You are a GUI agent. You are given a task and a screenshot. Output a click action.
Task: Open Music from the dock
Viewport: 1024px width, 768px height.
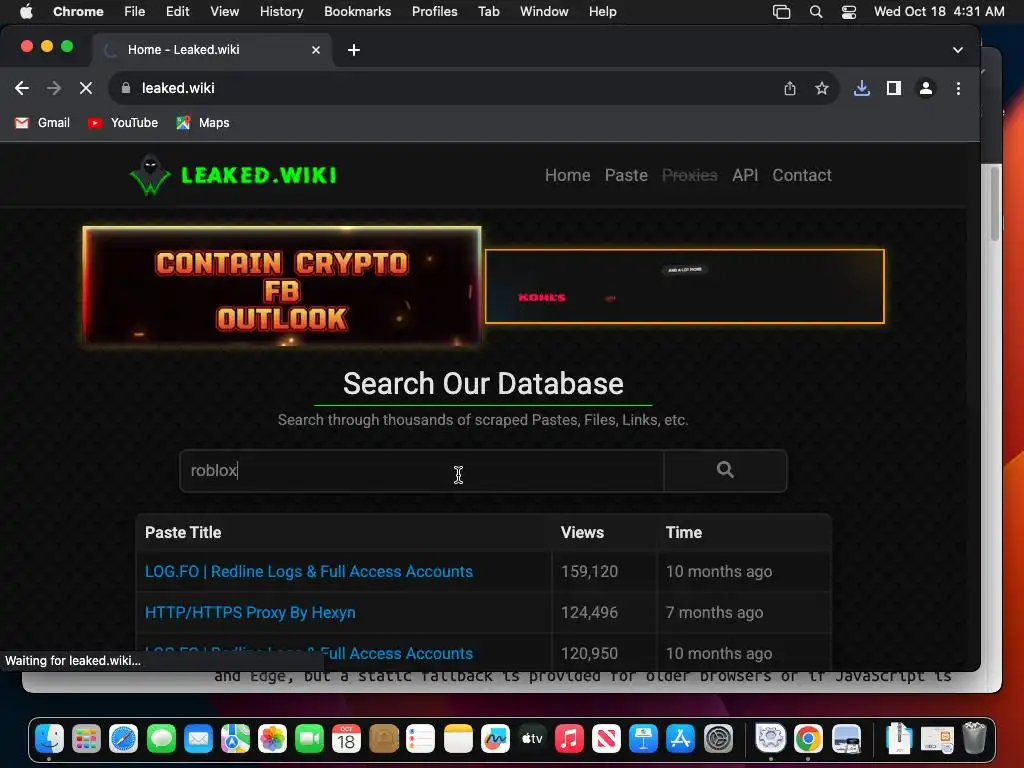tap(569, 739)
